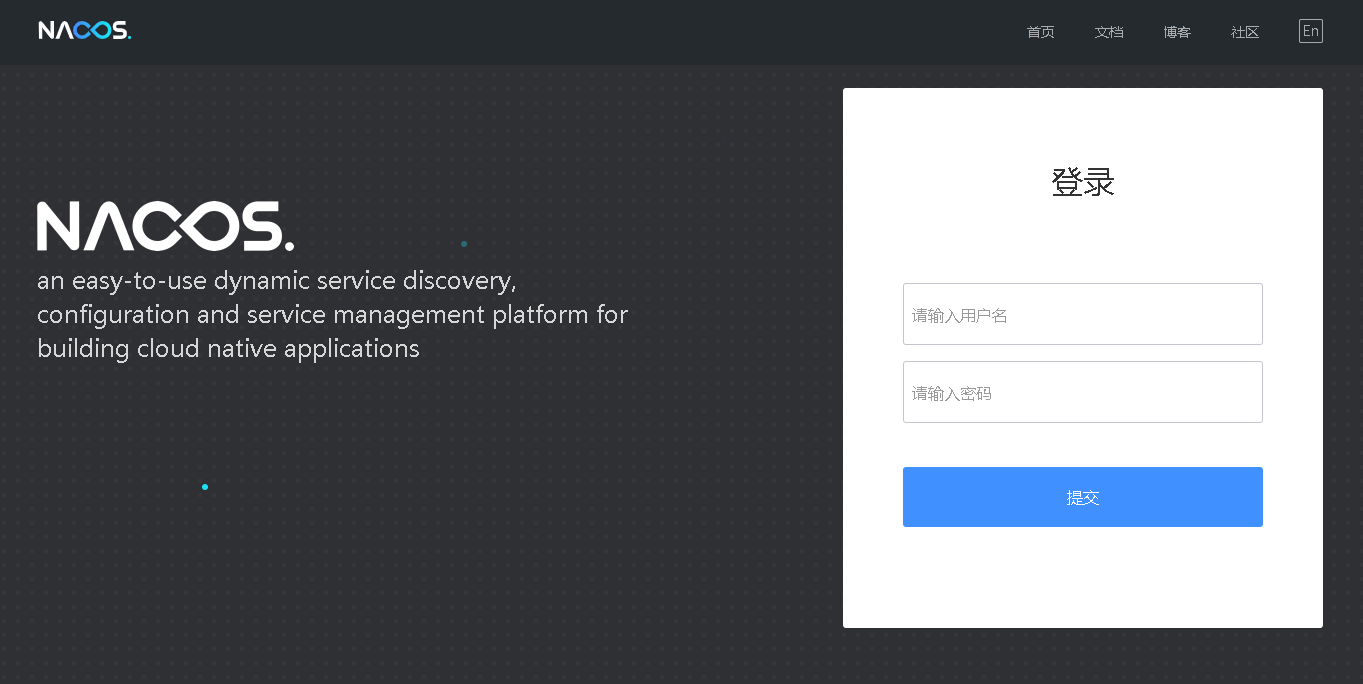1363x684 pixels.
Task: Switch language with the En button
Action: click(x=1311, y=31)
